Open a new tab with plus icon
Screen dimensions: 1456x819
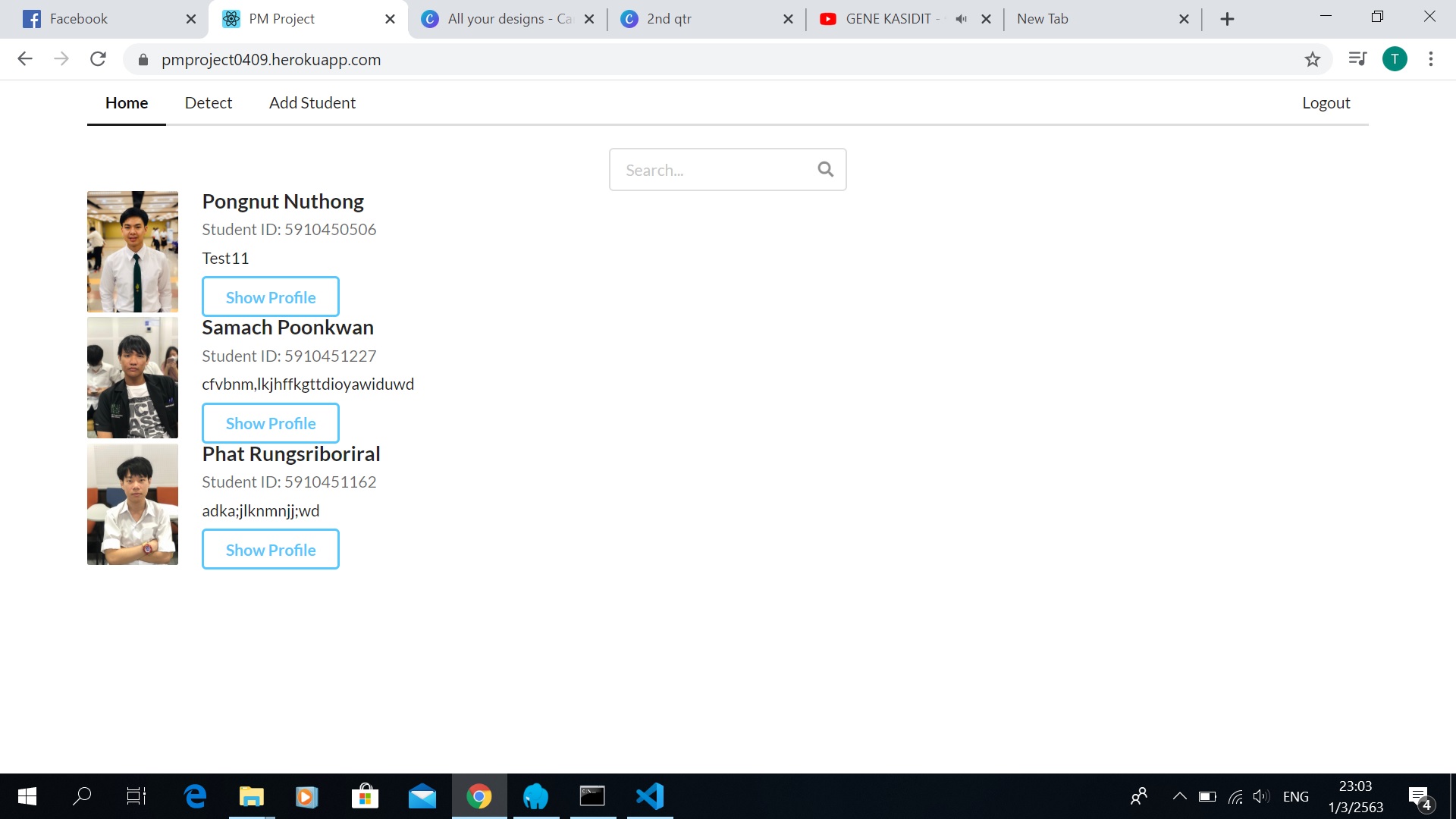coord(1227,19)
